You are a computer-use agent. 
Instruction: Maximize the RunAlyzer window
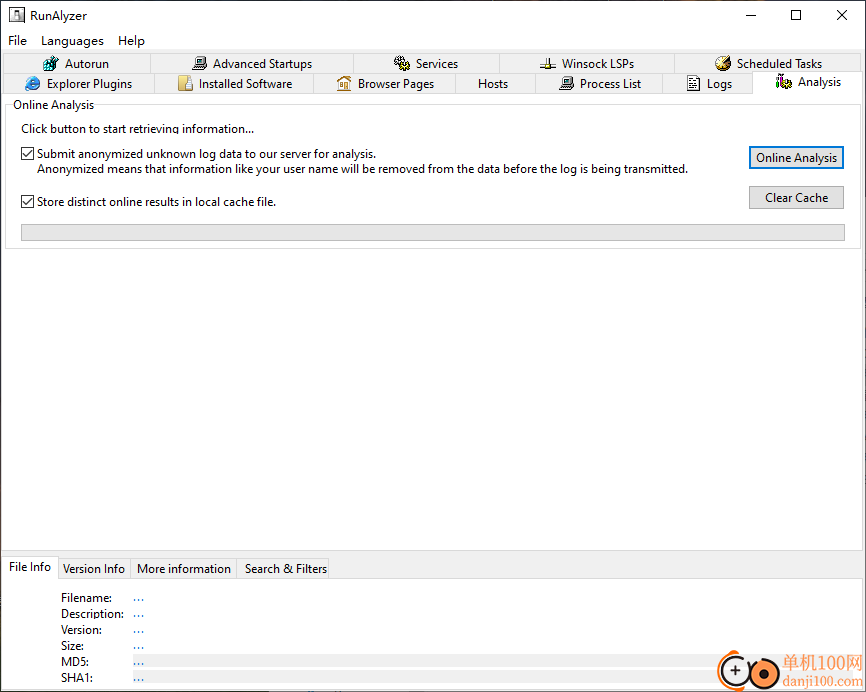pos(796,15)
